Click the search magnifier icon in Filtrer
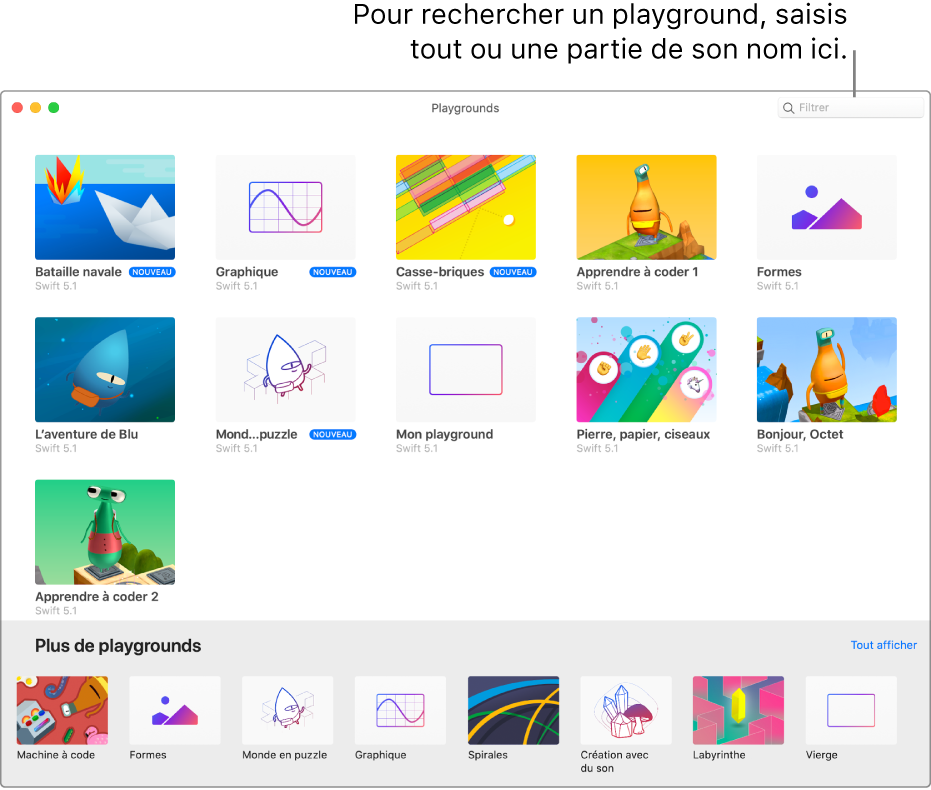931x790 pixels. tap(788, 108)
